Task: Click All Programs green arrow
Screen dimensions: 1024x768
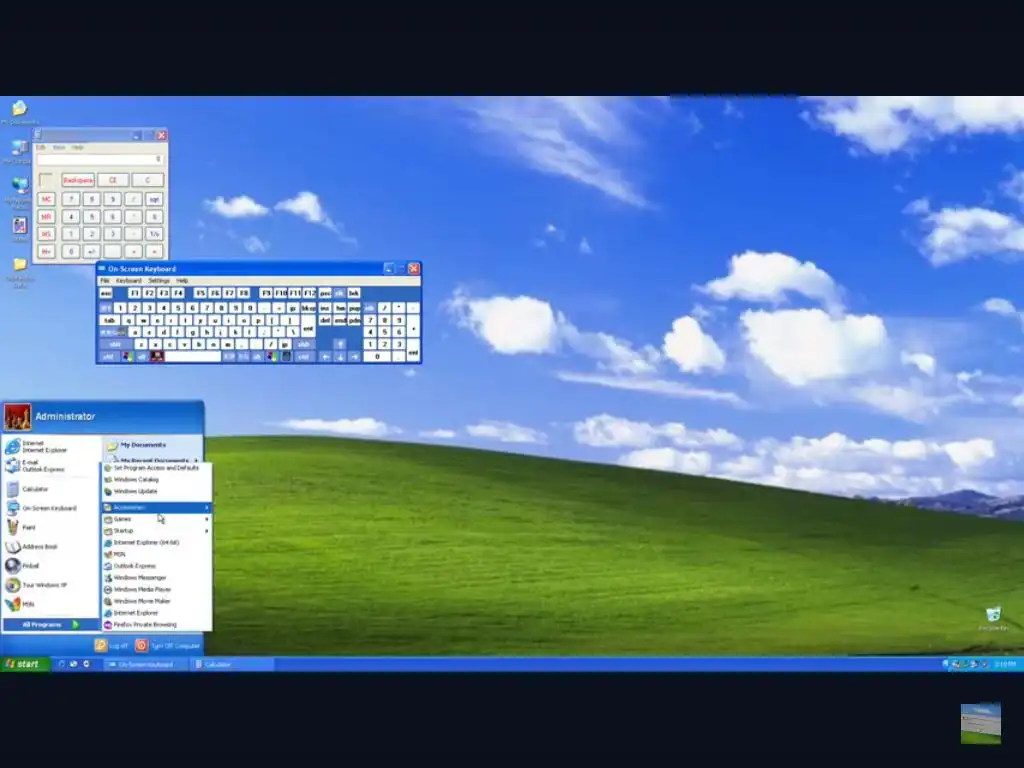Action: 76,624
